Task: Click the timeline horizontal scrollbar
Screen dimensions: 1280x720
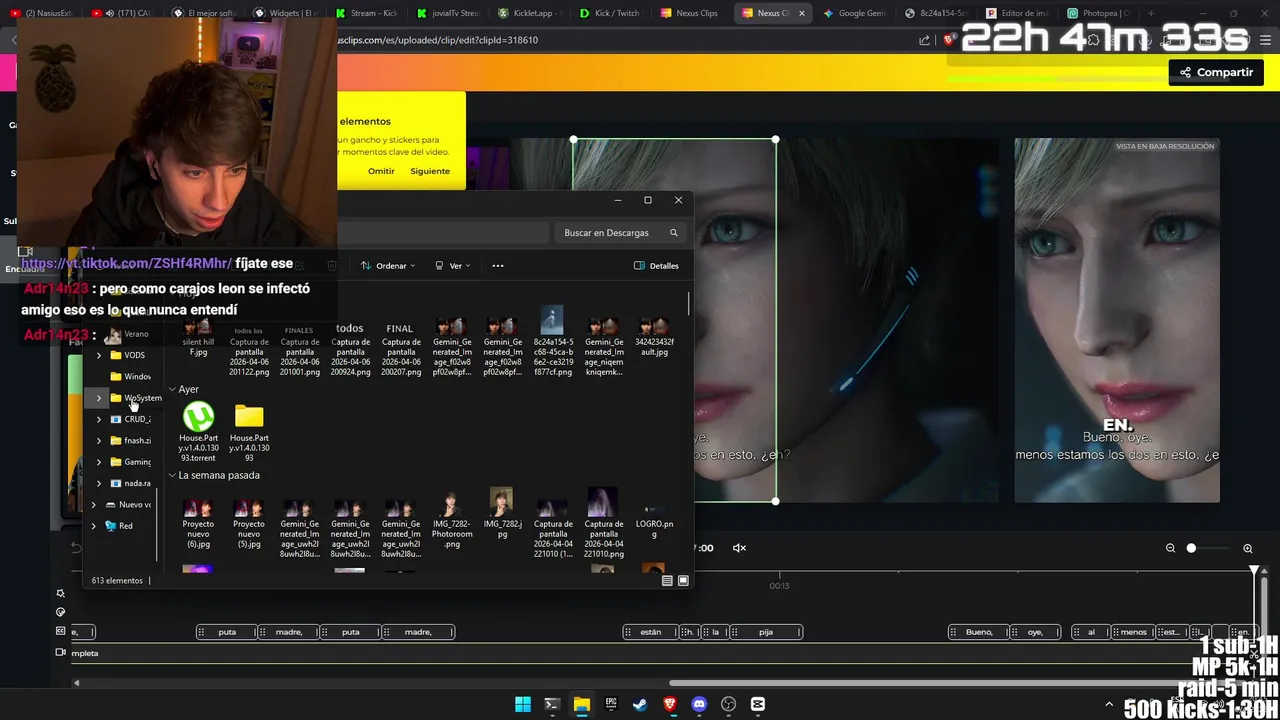Action: tap(960, 683)
